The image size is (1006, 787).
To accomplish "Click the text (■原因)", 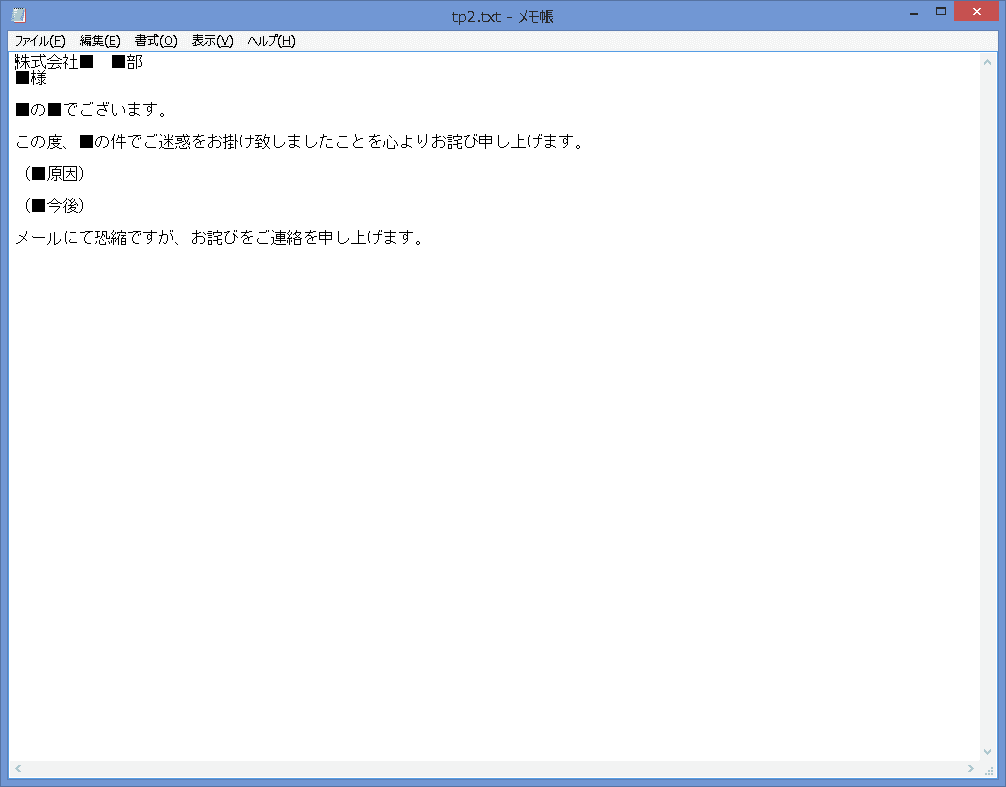I will pos(54,174).
